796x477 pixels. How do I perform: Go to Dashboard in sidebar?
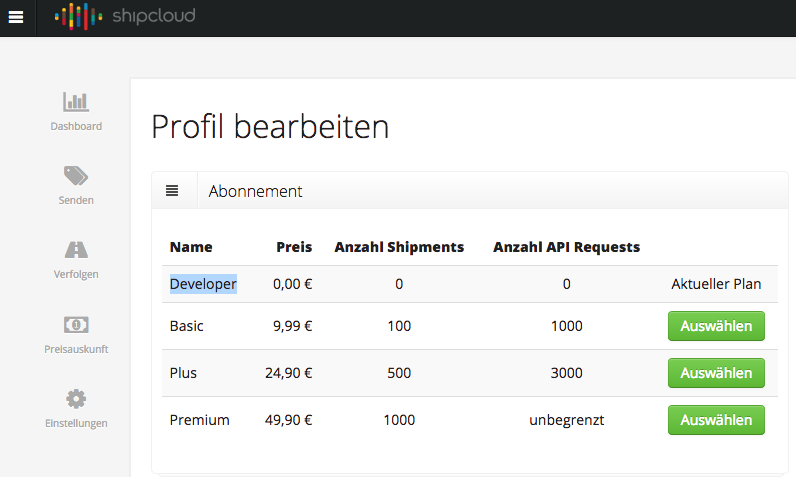click(x=76, y=127)
